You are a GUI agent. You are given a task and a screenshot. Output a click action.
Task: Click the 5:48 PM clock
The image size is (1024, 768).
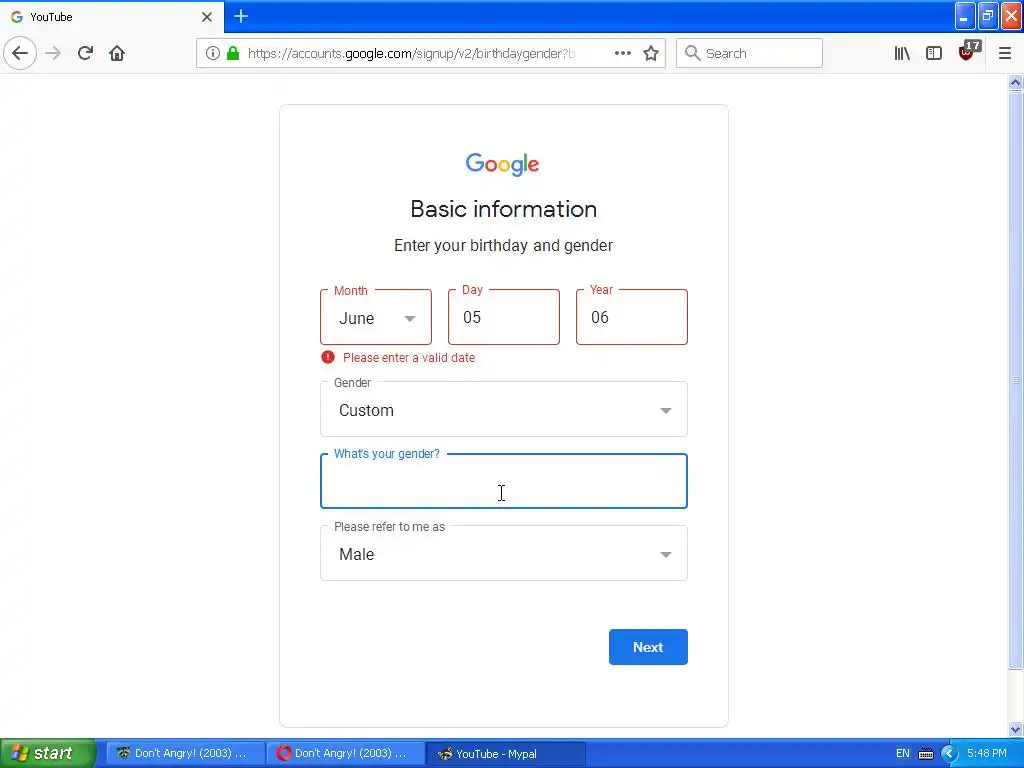click(x=986, y=754)
